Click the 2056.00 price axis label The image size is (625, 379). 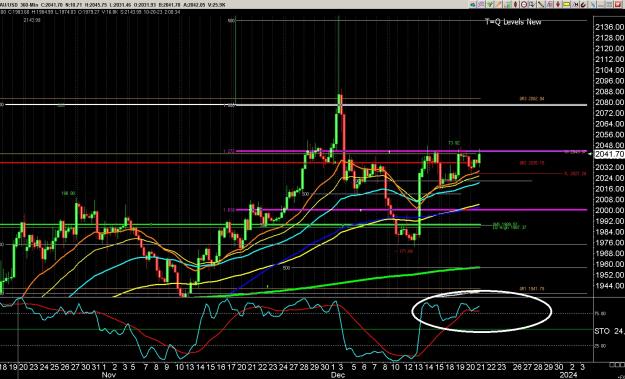(609, 135)
